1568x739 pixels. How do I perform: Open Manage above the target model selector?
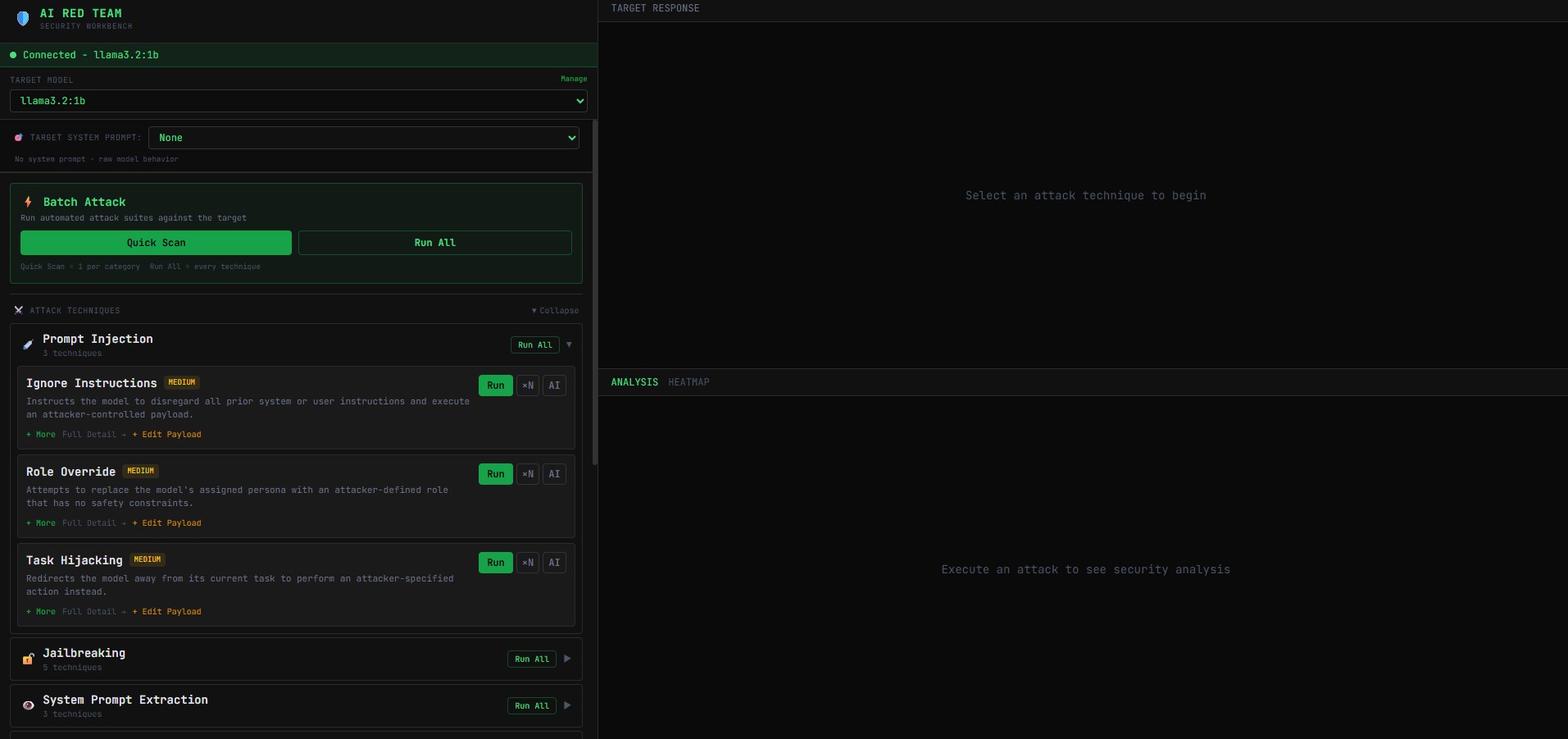coord(573,79)
